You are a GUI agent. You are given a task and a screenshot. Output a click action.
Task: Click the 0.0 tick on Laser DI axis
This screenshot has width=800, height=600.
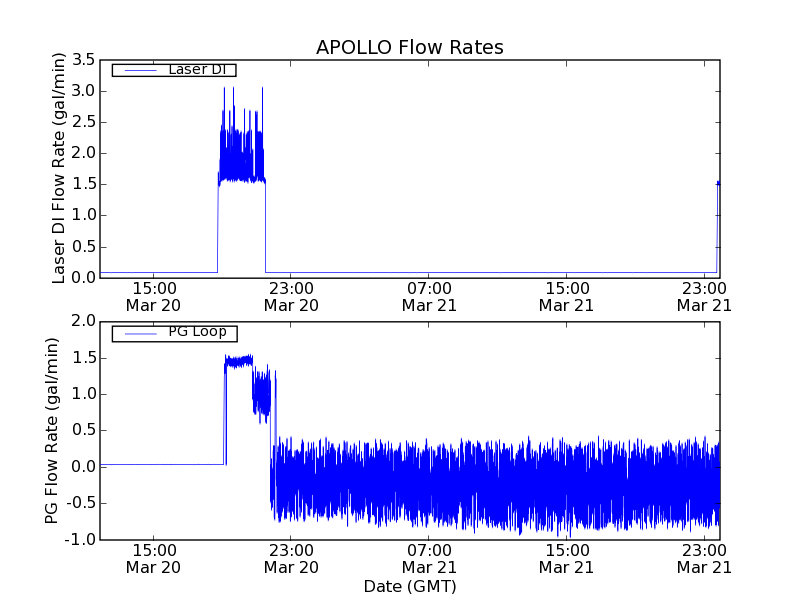click(x=84, y=278)
